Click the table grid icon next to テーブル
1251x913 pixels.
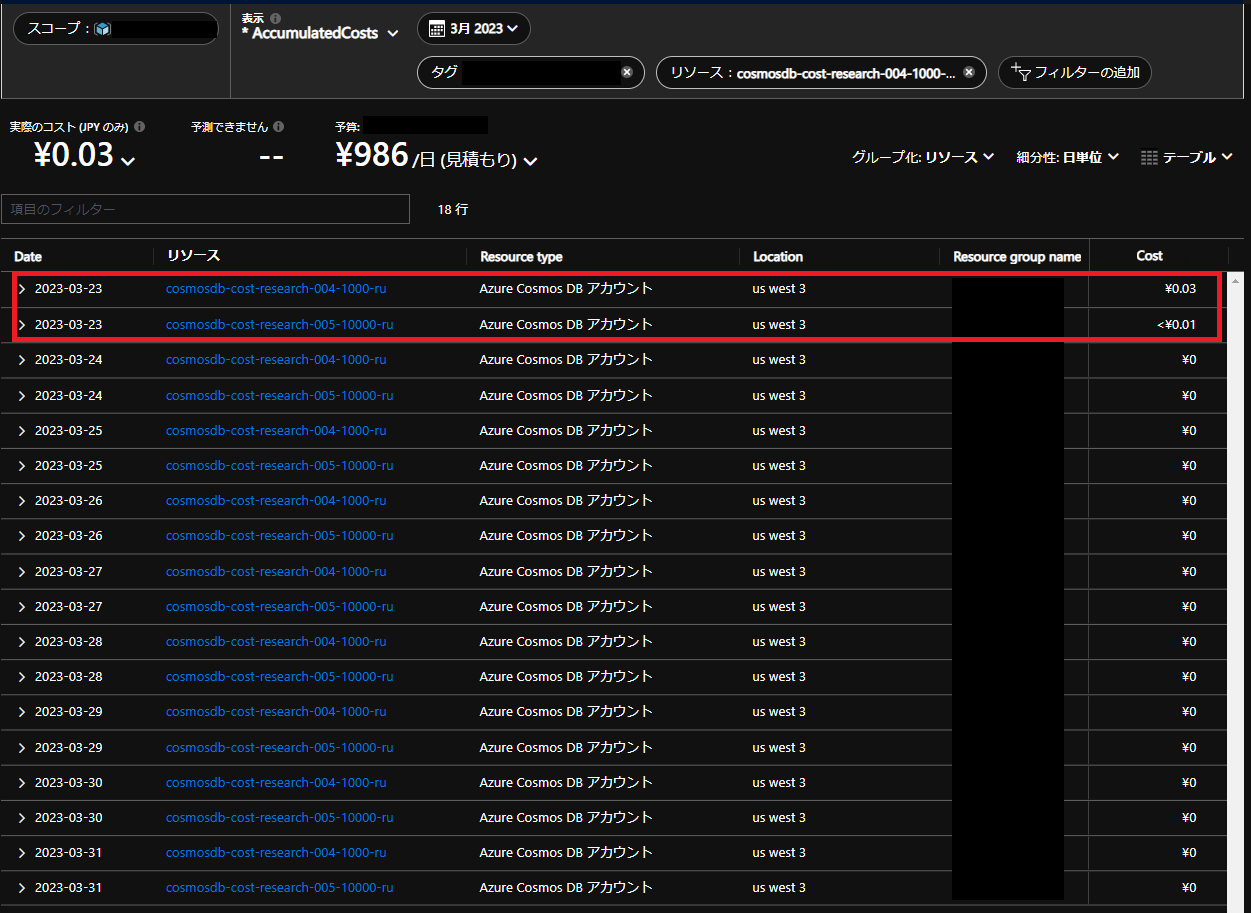(1149, 158)
